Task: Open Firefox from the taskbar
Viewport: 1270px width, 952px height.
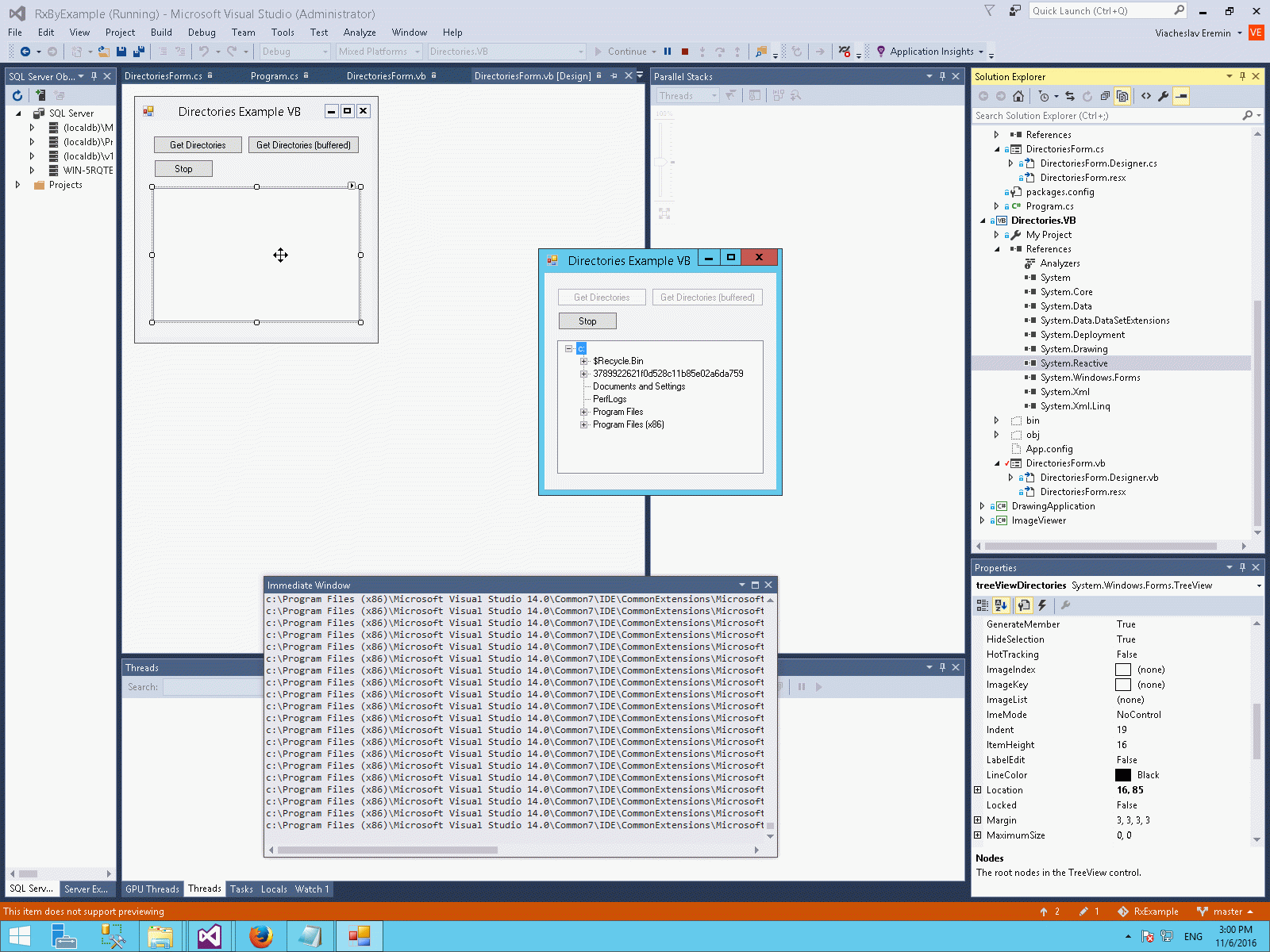Action: (260, 937)
